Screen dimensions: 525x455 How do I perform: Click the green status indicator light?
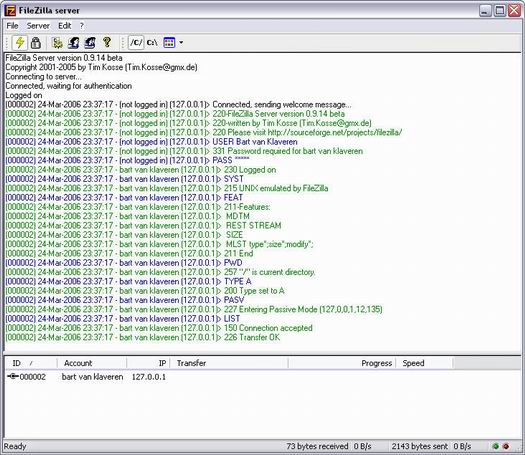click(x=496, y=446)
